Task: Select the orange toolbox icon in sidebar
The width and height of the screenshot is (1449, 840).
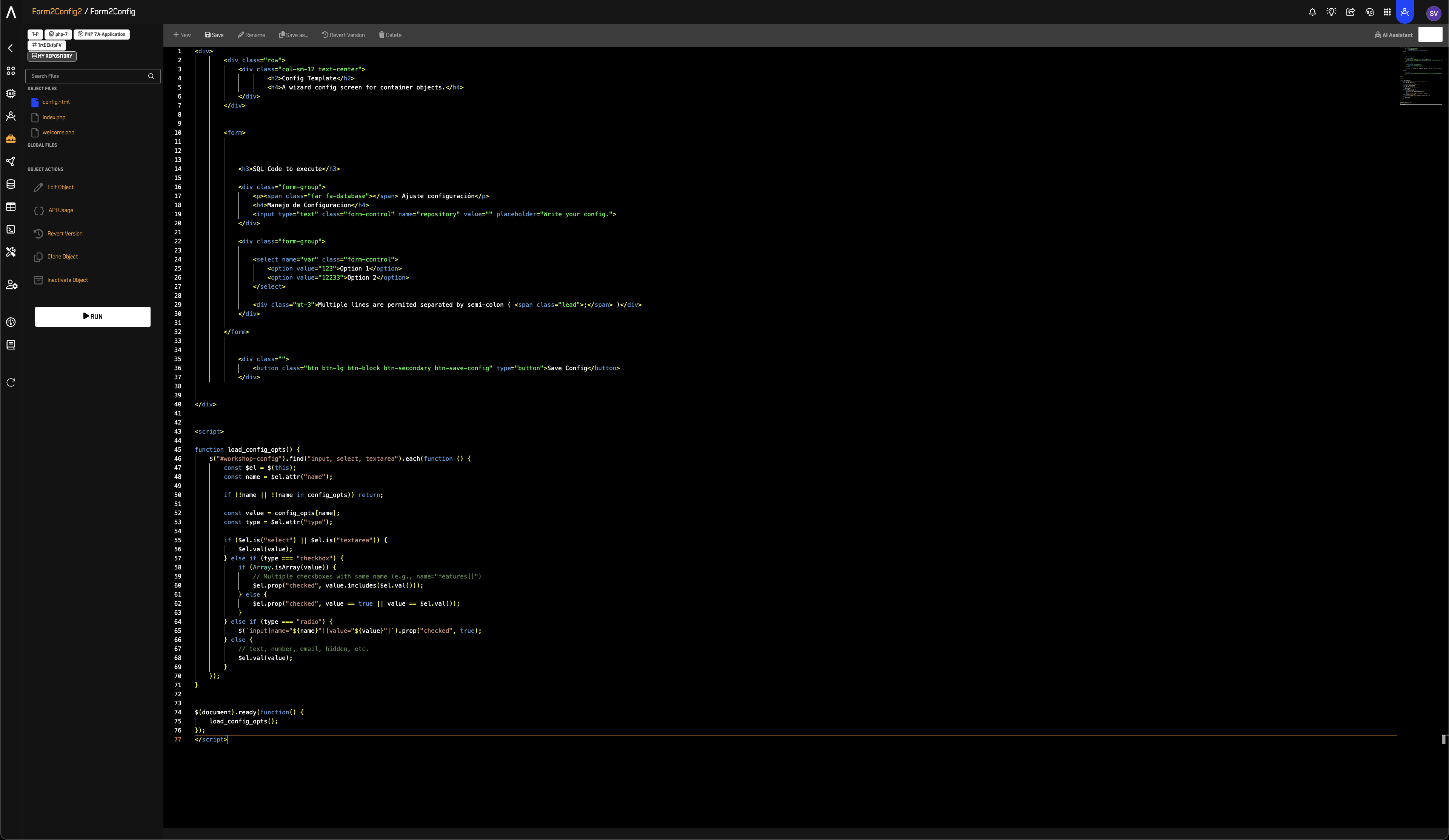Action: coord(10,138)
